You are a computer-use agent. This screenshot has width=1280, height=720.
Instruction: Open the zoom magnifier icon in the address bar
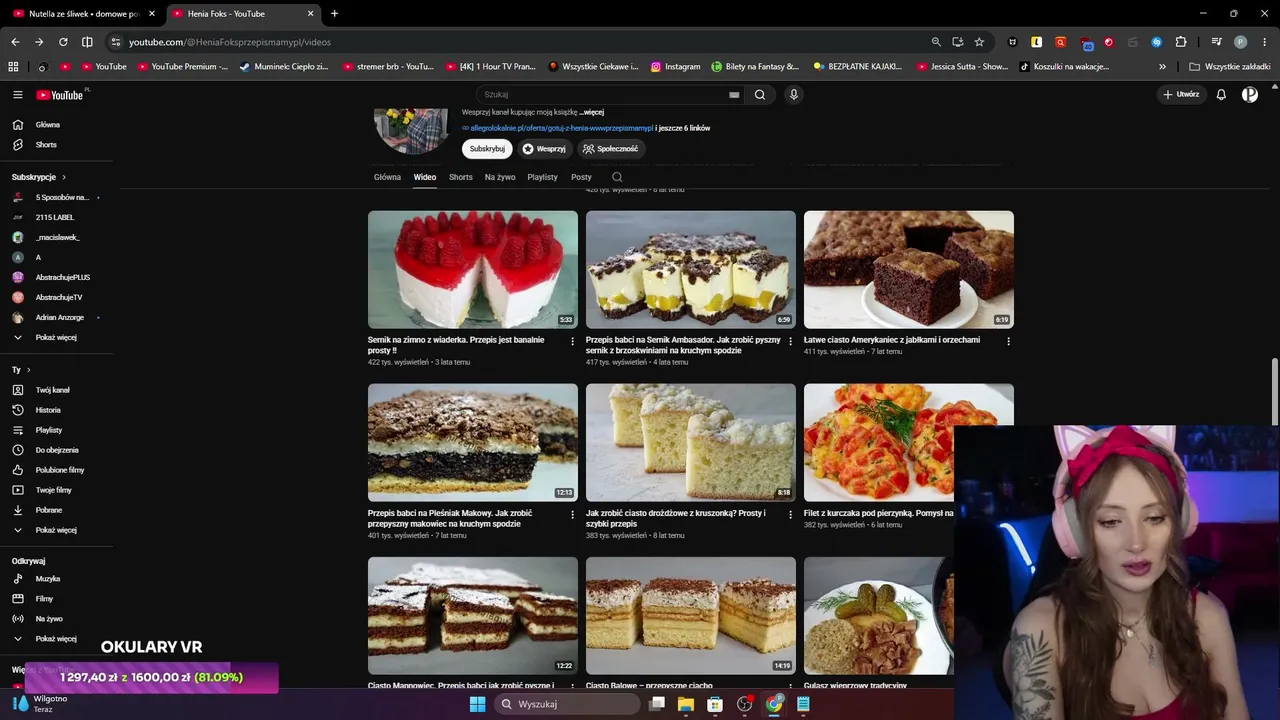tap(936, 42)
